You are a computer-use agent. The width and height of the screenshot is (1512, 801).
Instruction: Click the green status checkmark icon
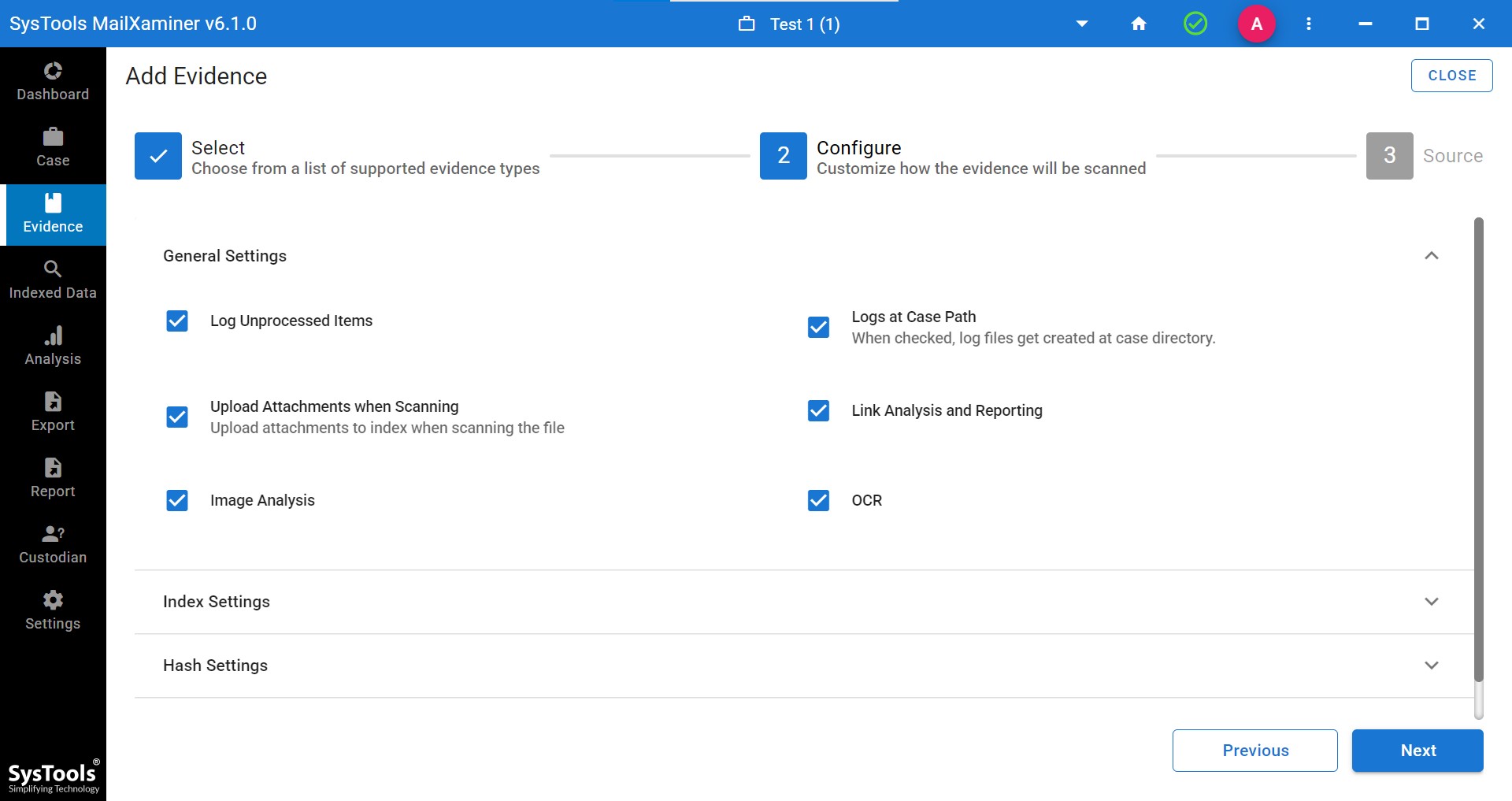[1195, 24]
